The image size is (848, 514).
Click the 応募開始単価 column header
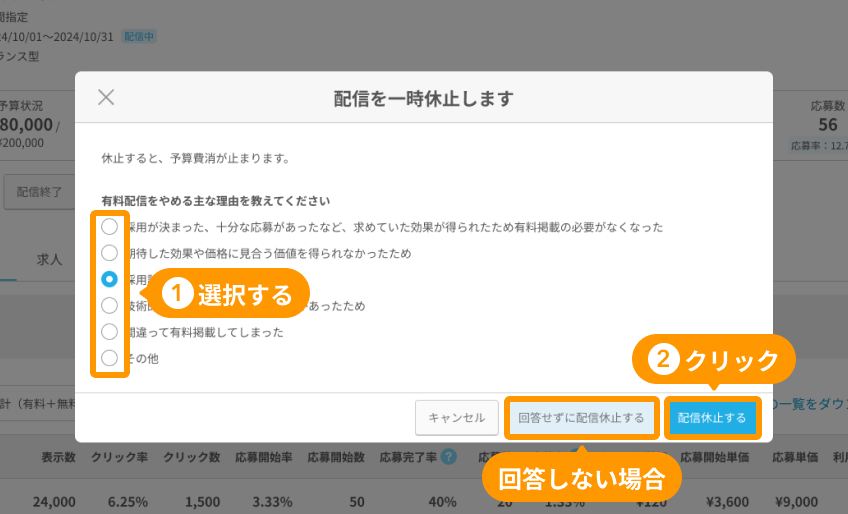[x=714, y=457]
